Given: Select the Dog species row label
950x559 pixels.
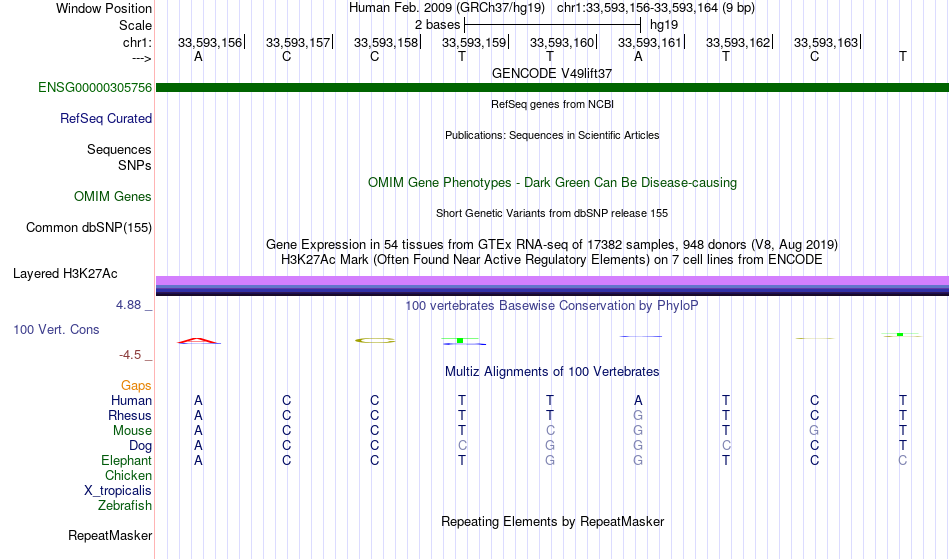Looking at the screenshot, I should click(x=140, y=446).
